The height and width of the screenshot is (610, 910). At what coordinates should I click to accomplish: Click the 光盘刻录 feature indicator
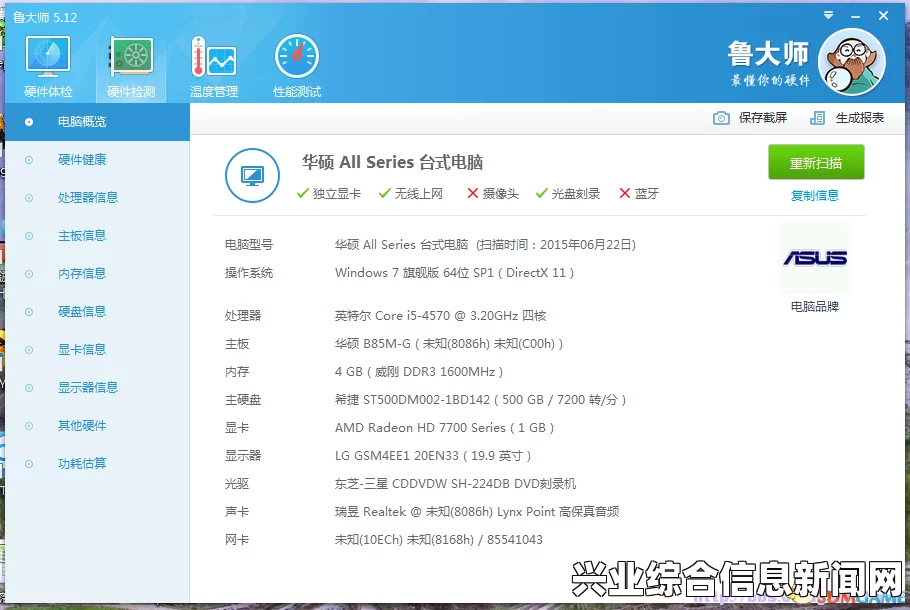(x=568, y=194)
